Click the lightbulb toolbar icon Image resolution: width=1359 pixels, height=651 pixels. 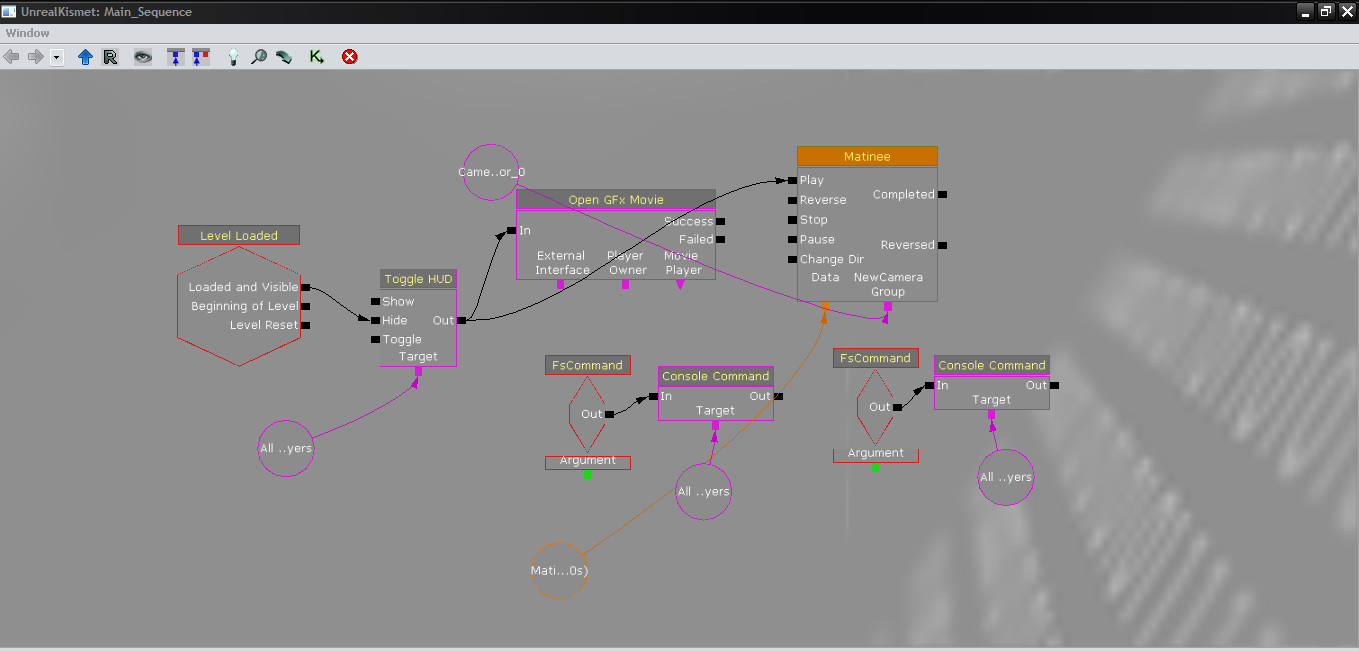[x=233, y=57]
